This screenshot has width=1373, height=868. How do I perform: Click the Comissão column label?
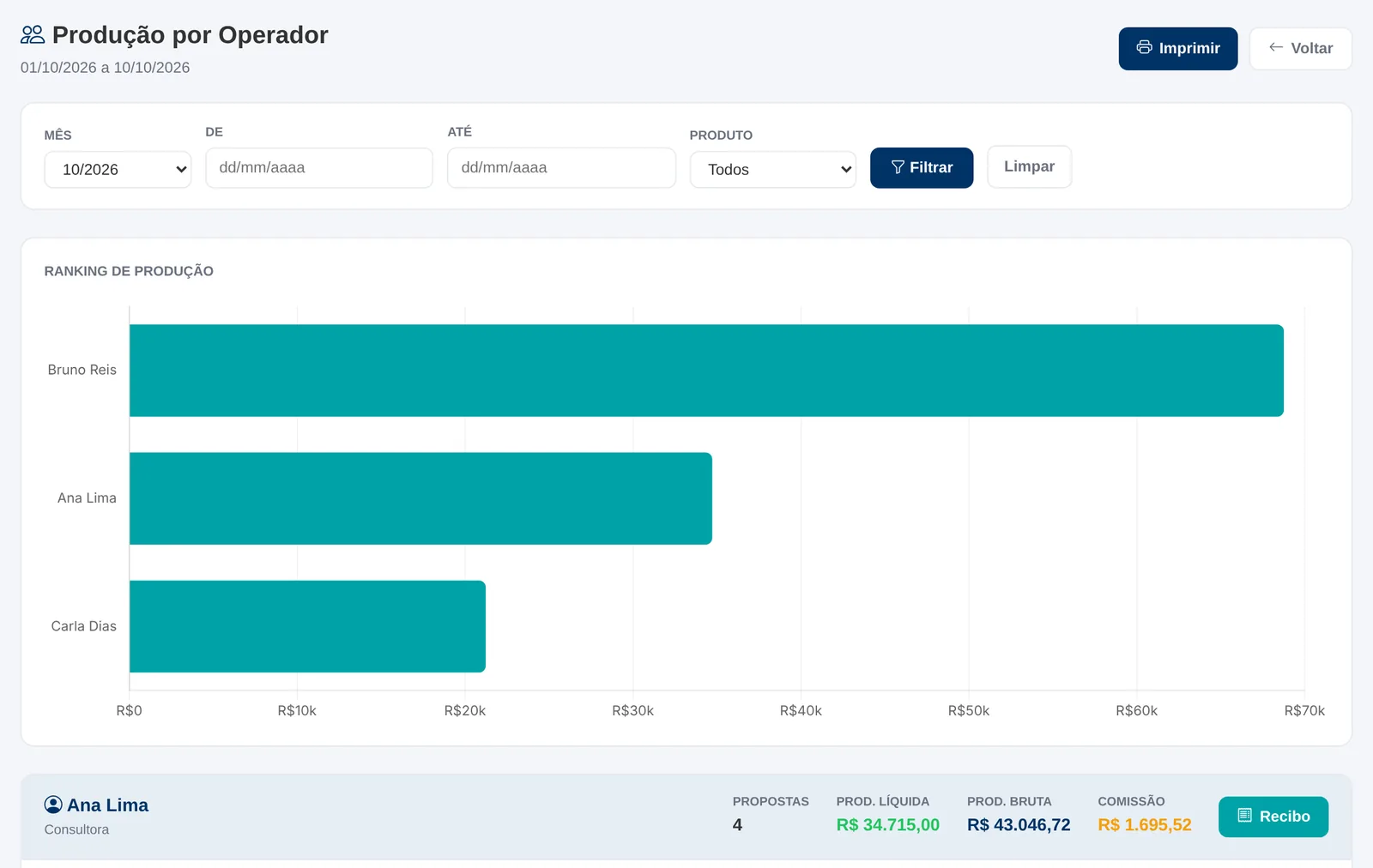click(1131, 801)
